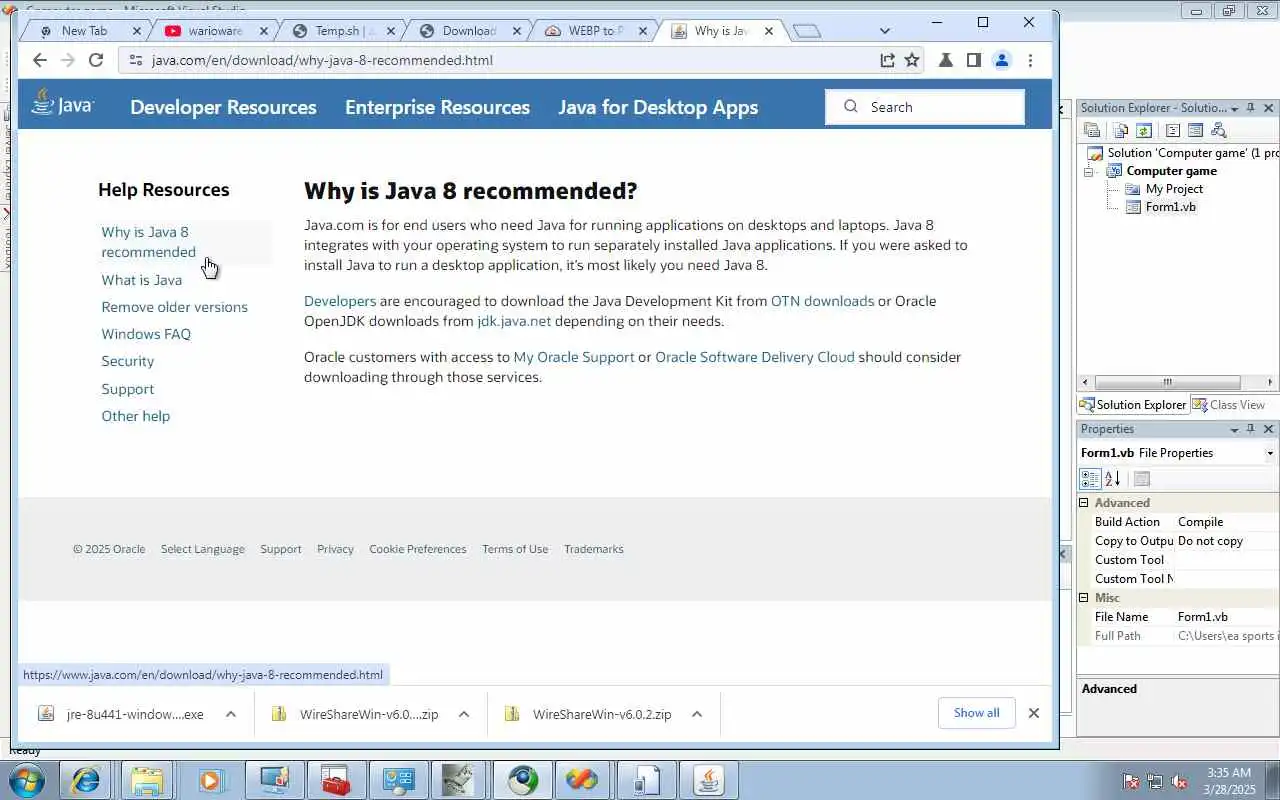Click the Solution Explorer horizontal scrollbar thumb
Viewport: 1280px width, 800px height.
point(1167,383)
